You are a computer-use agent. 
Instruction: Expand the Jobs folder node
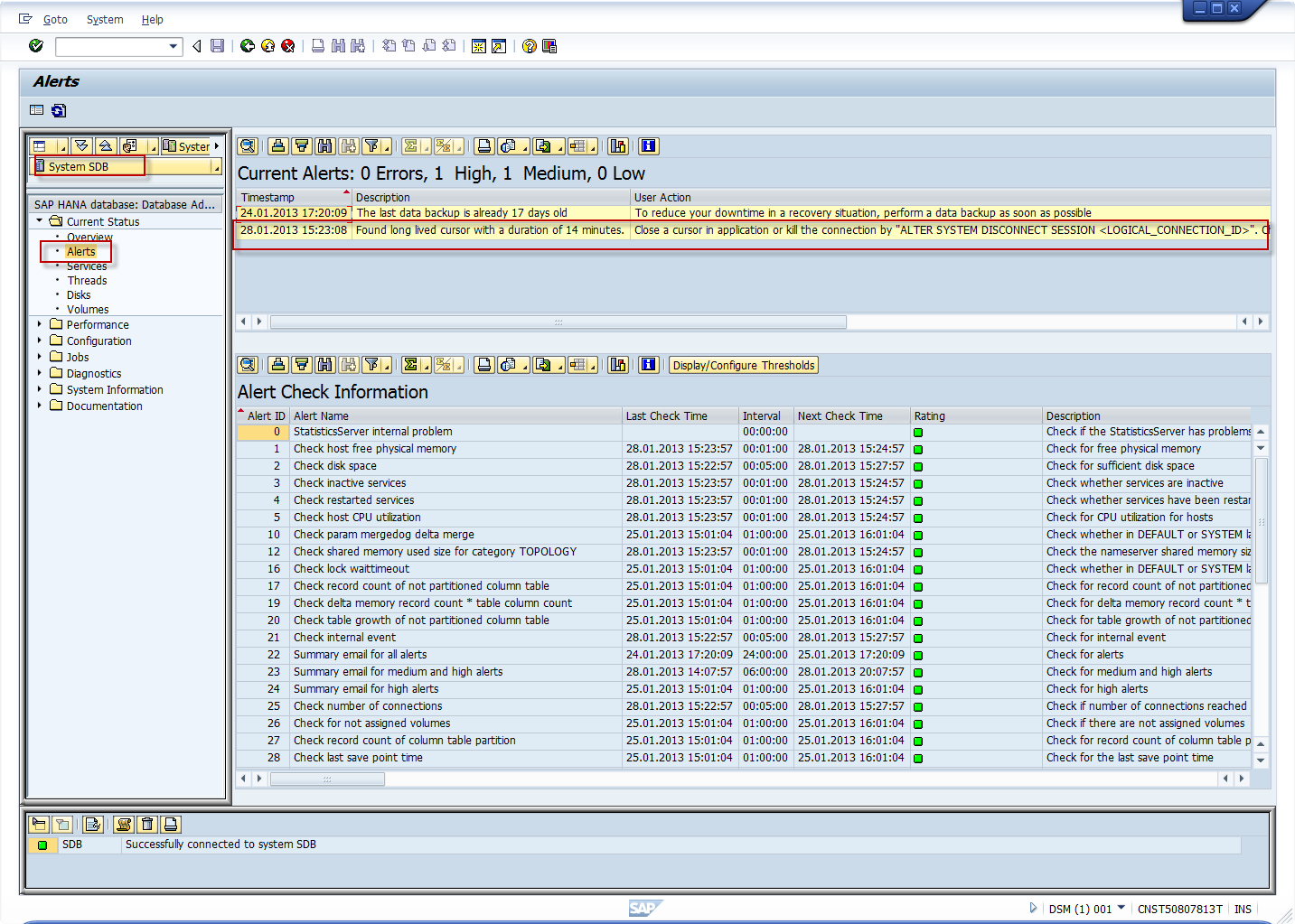39,357
